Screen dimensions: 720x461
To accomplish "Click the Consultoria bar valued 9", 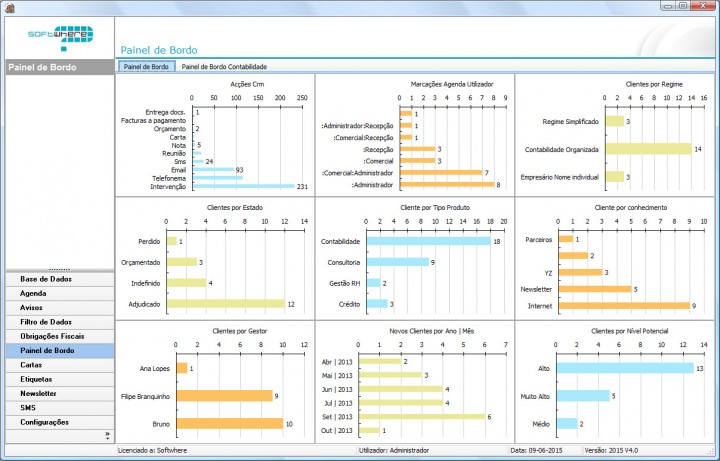I will click(398, 262).
